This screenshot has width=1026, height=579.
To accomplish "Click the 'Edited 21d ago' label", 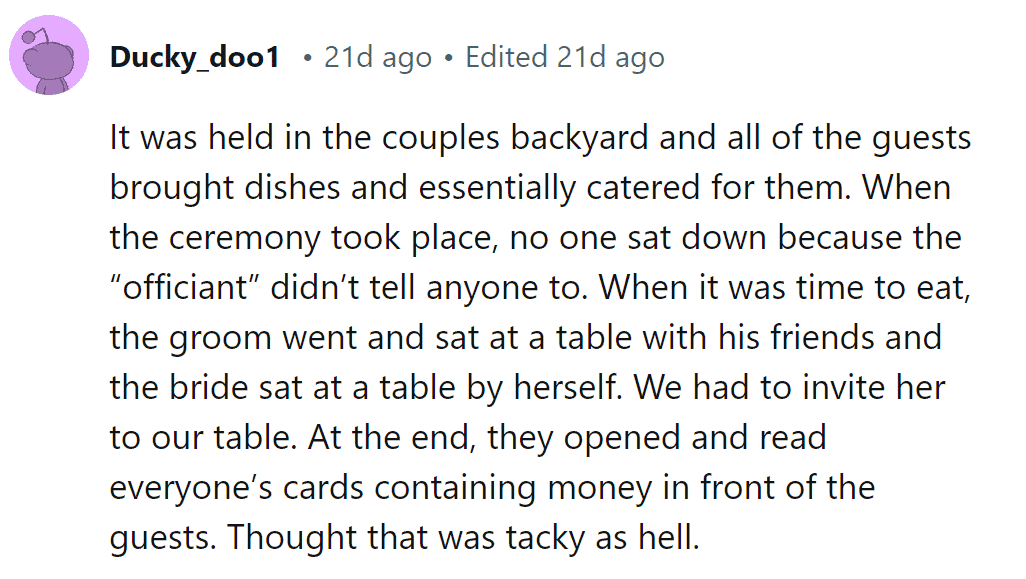I will point(565,58).
